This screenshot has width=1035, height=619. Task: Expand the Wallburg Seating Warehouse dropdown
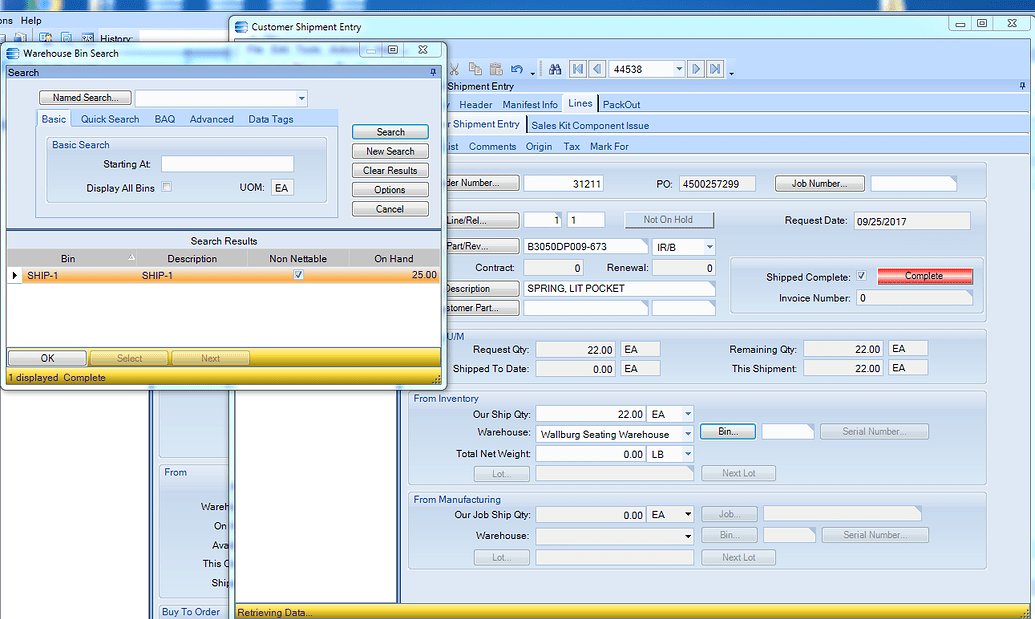tap(689, 434)
